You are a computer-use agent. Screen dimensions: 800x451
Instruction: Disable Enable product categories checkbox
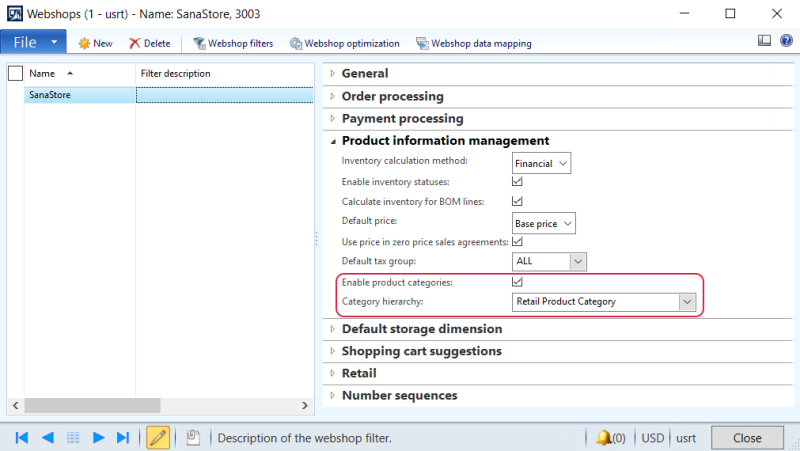click(x=518, y=283)
